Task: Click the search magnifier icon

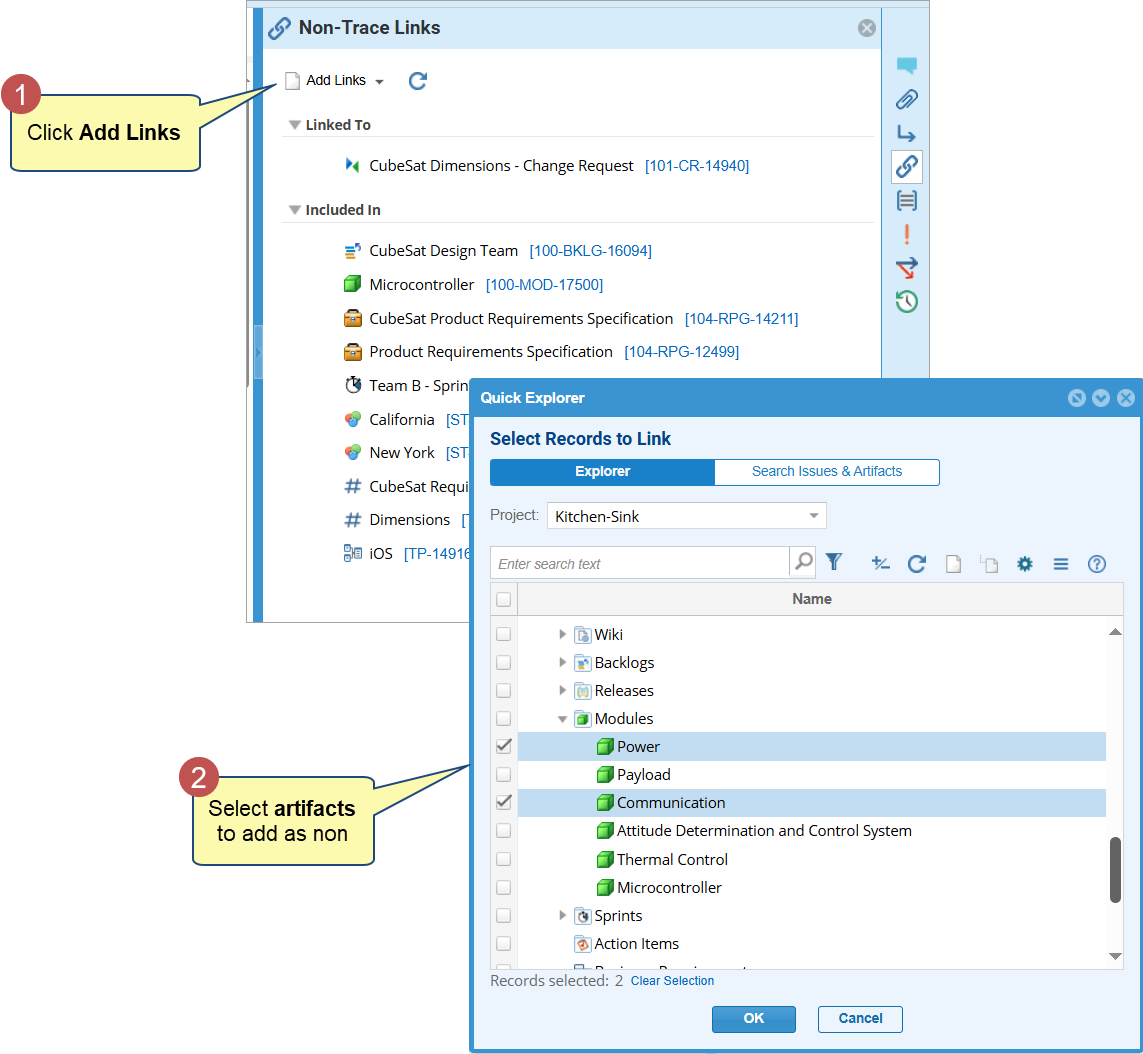Action: 803,562
